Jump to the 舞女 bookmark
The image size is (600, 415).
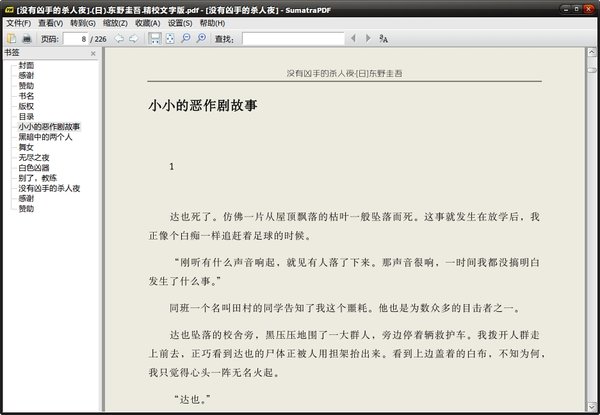(26, 147)
